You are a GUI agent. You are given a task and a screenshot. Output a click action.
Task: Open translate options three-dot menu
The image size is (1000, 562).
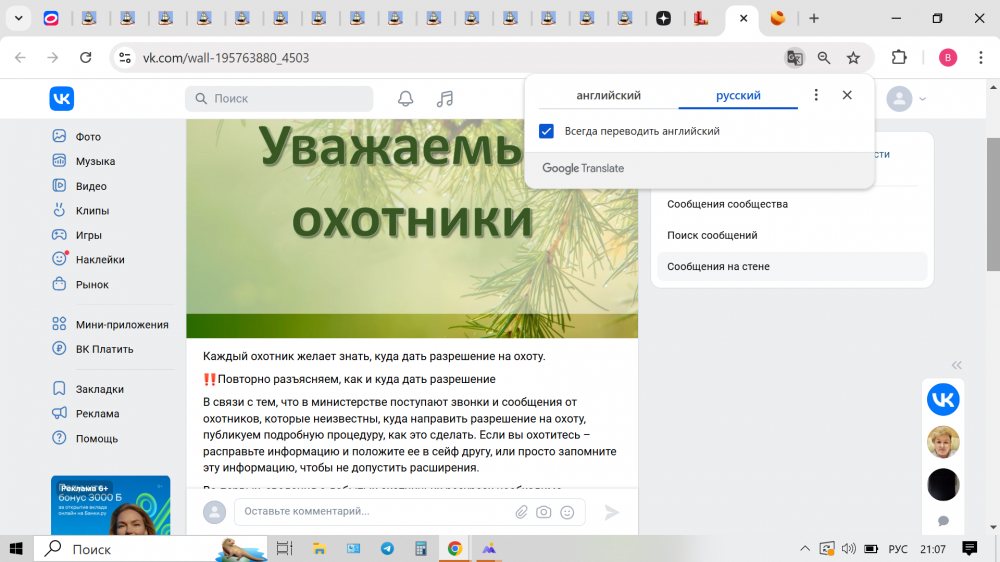pyautogui.click(x=816, y=95)
